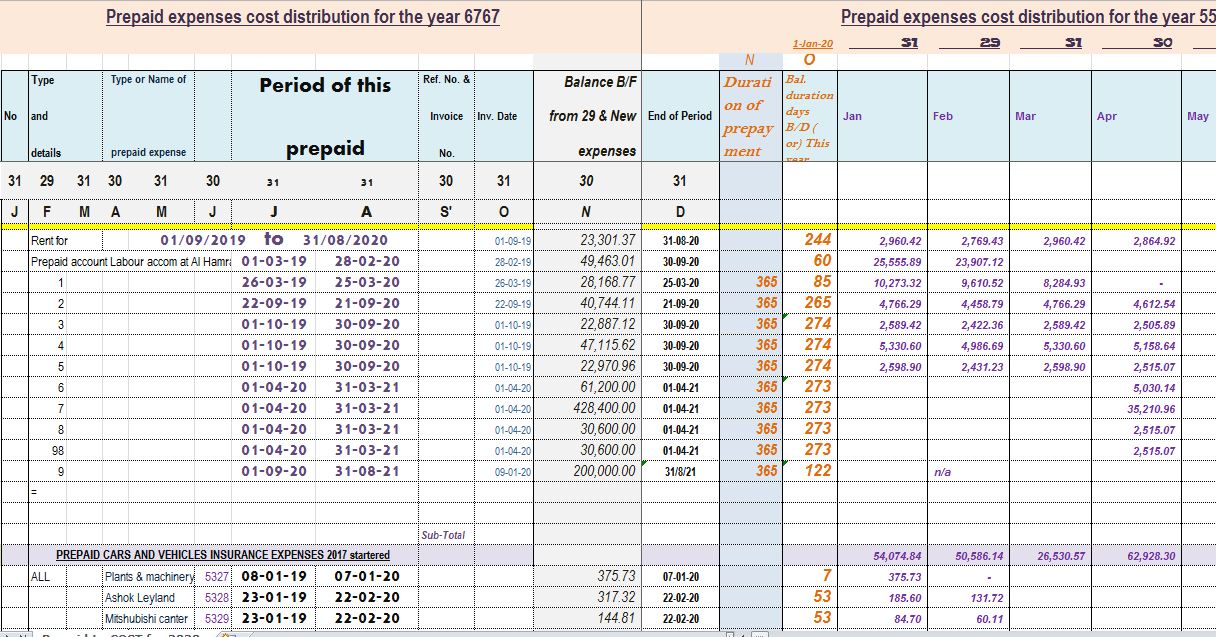
Task: Select the March value 8,284.93
Action: click(x=1062, y=283)
